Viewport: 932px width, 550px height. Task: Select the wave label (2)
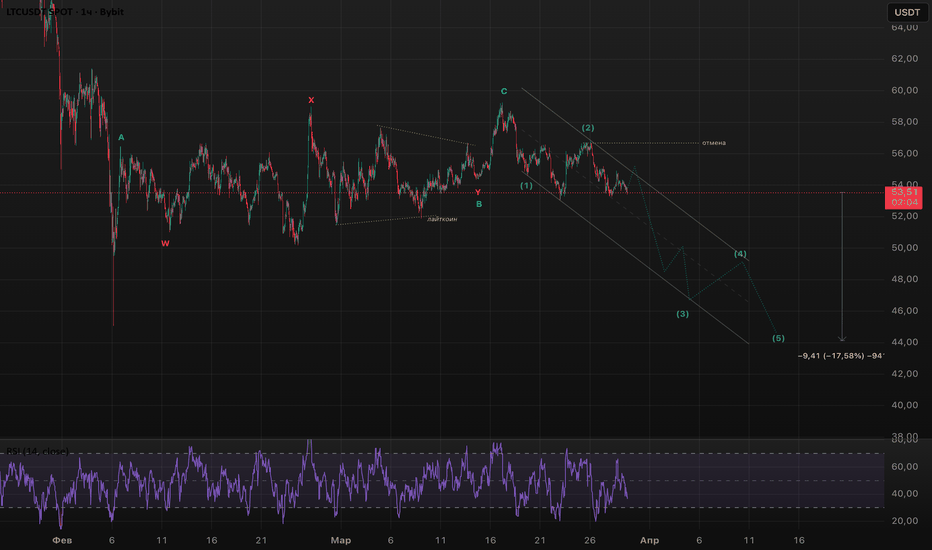588,127
